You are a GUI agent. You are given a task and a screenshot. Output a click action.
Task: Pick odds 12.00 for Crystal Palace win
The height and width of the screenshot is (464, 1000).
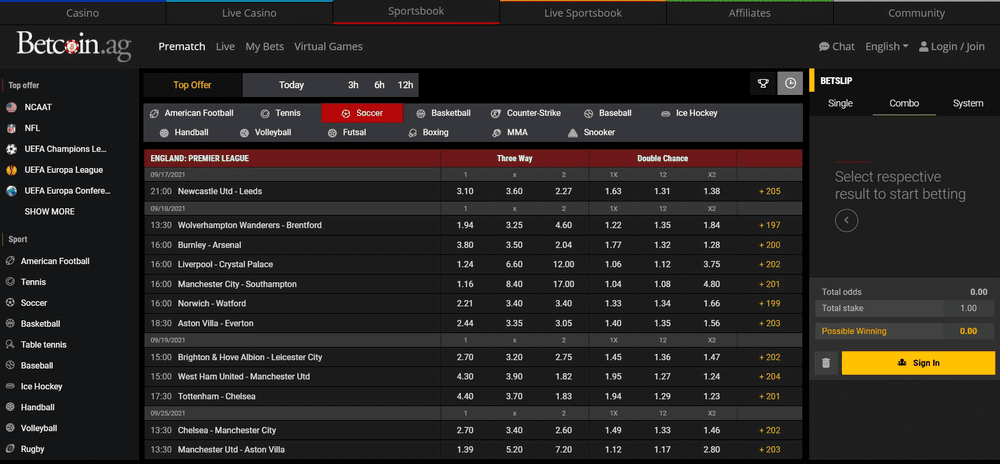click(x=564, y=265)
